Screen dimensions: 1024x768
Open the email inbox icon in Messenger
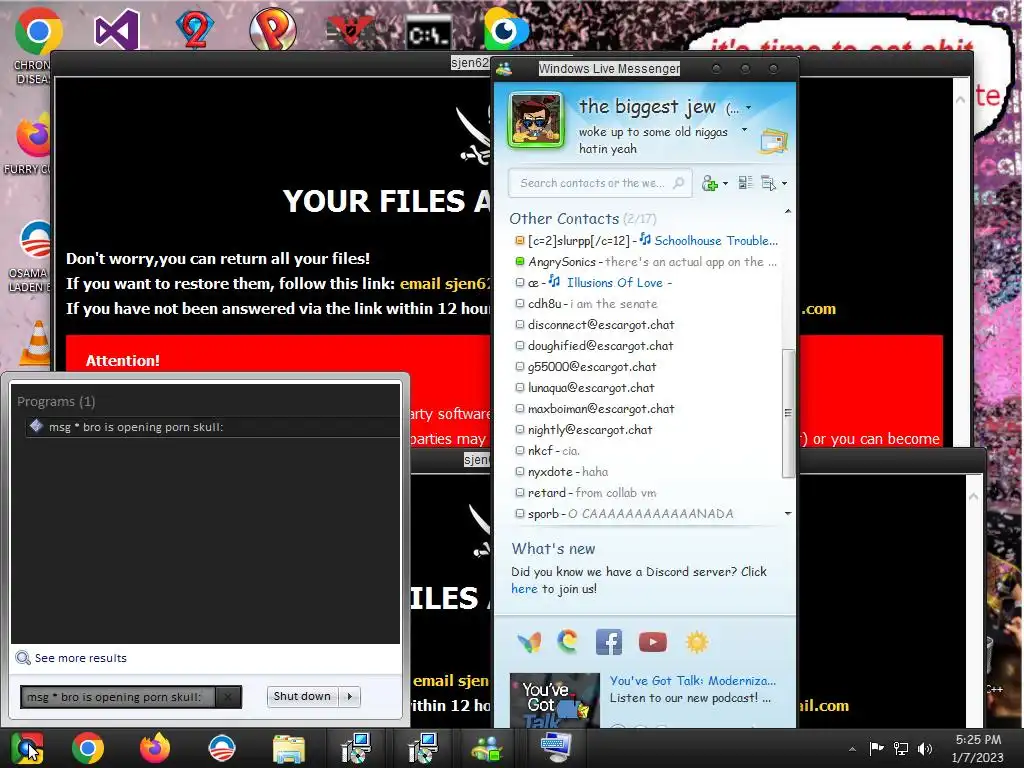[x=773, y=141]
